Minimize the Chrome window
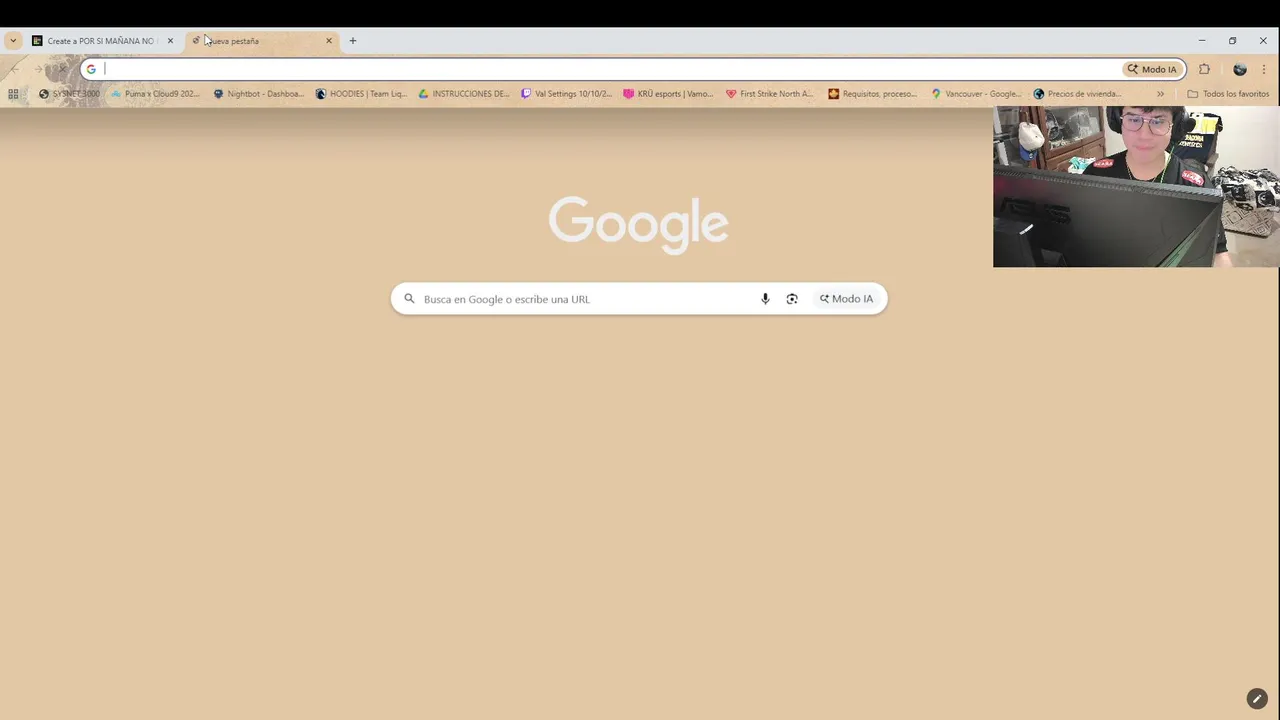1280x720 pixels. (1202, 41)
